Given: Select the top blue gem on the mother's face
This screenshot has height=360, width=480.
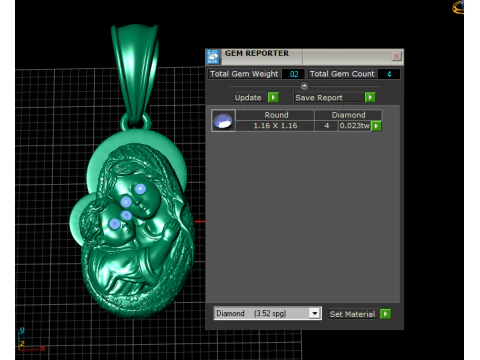Looking at the screenshot, I should click(140, 189).
